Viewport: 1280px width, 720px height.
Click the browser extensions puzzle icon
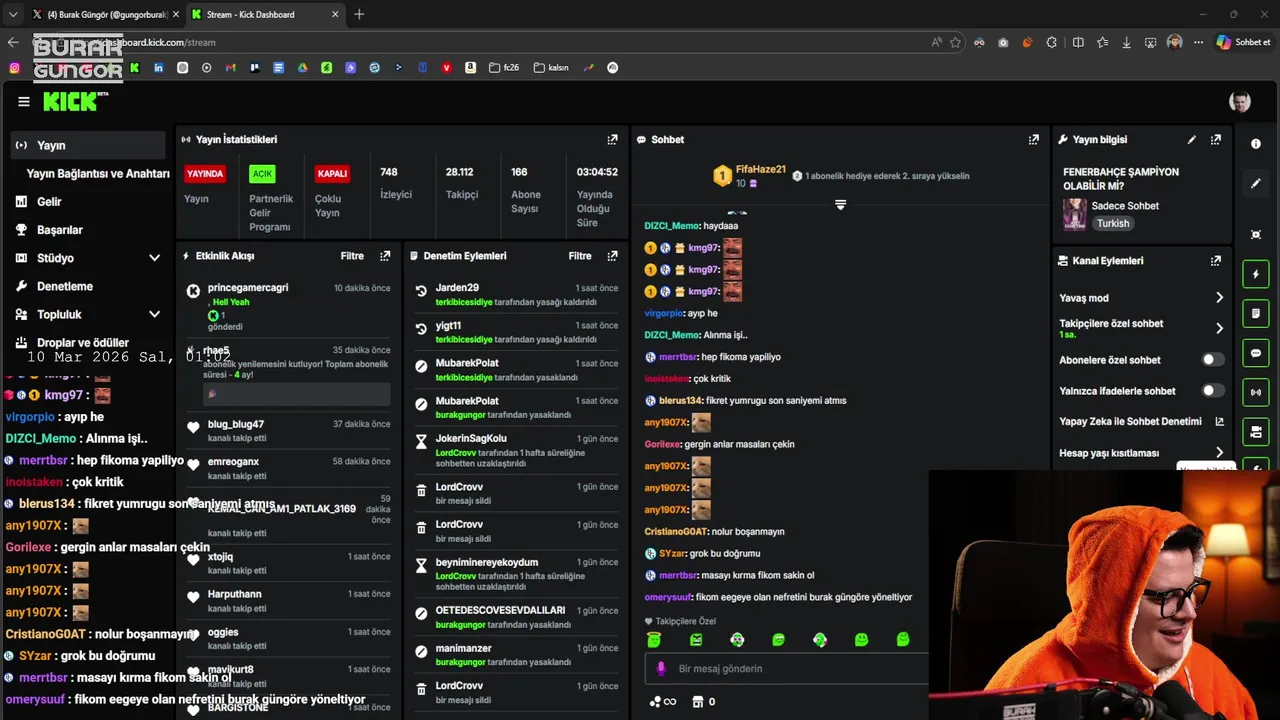tap(1052, 42)
